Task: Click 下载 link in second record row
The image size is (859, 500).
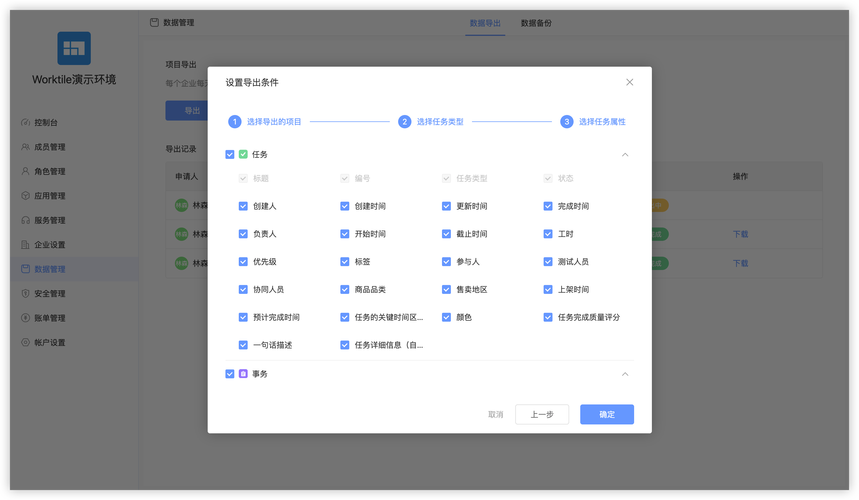Action: click(740, 234)
